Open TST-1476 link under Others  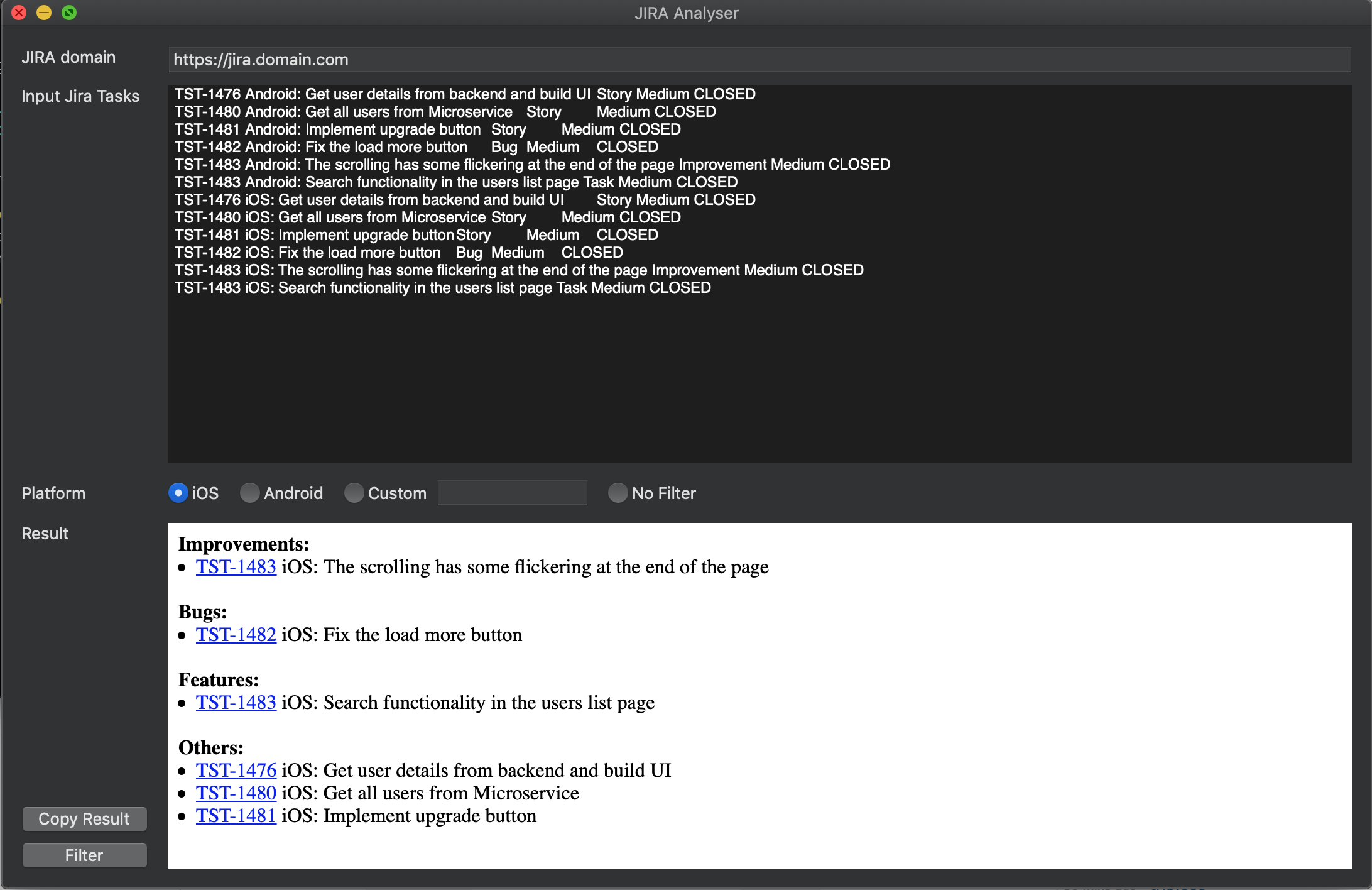[x=236, y=771]
